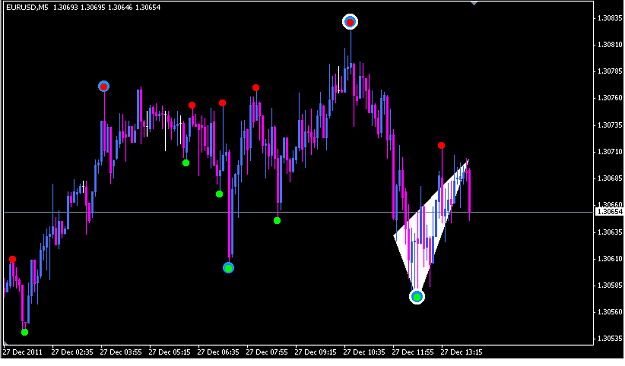Click the current price label 1.30654
The image size is (625, 366).
(609, 212)
